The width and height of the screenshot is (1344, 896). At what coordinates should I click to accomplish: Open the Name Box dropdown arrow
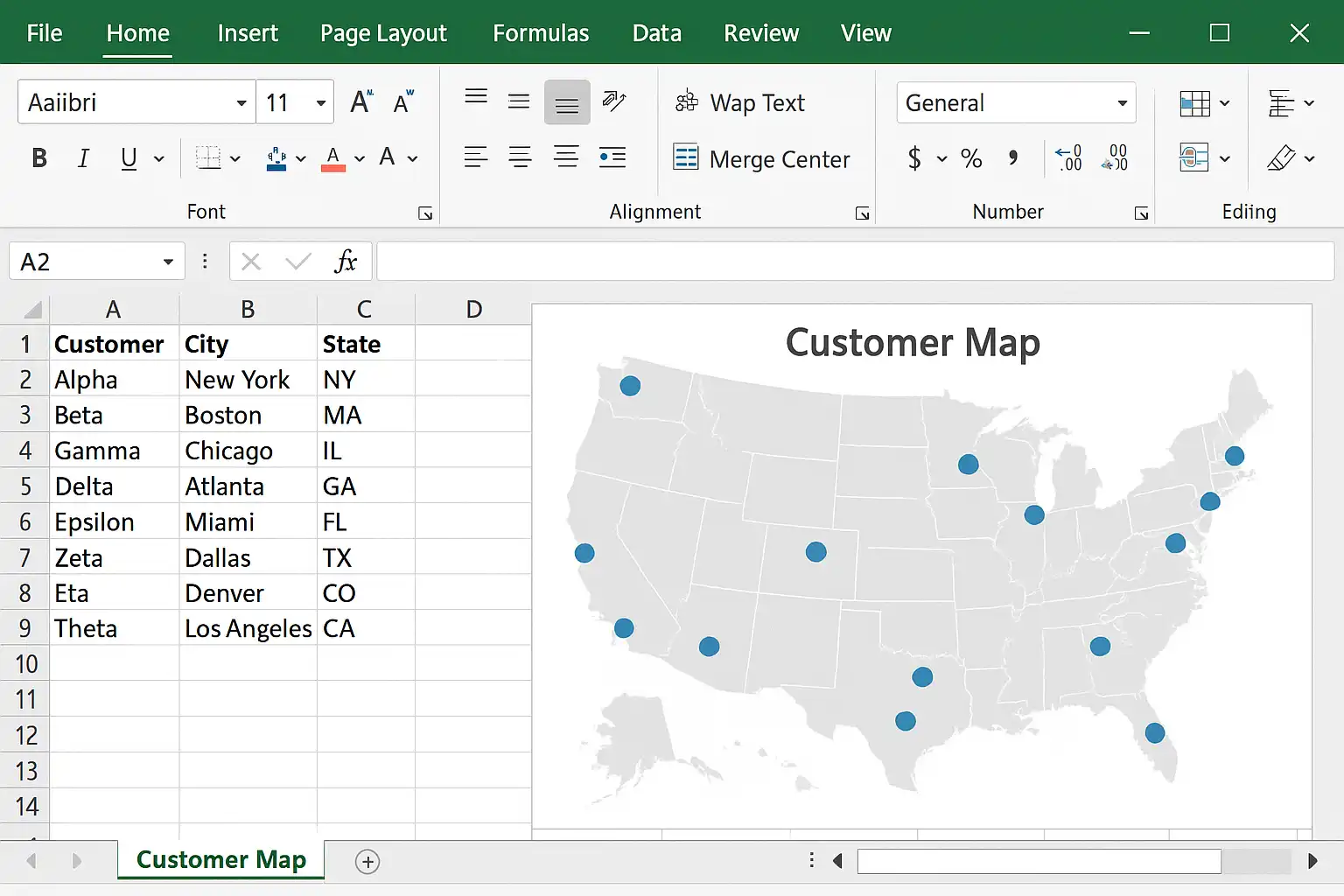point(168,262)
